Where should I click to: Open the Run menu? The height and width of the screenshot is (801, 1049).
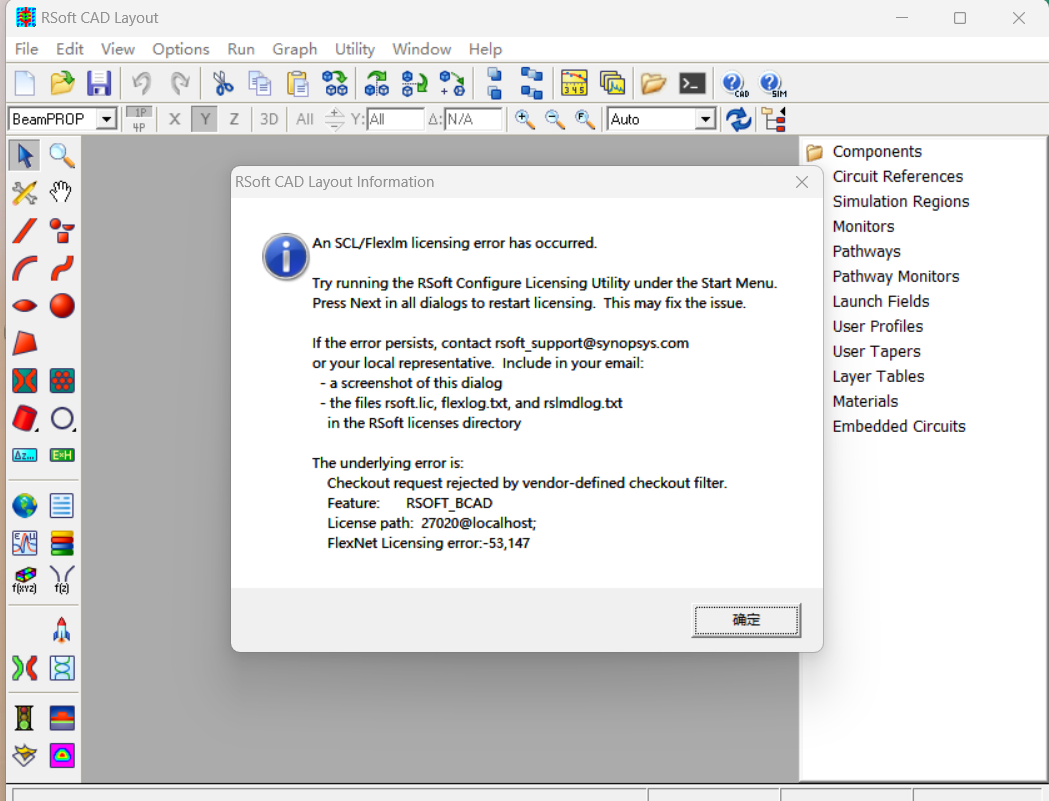point(241,49)
